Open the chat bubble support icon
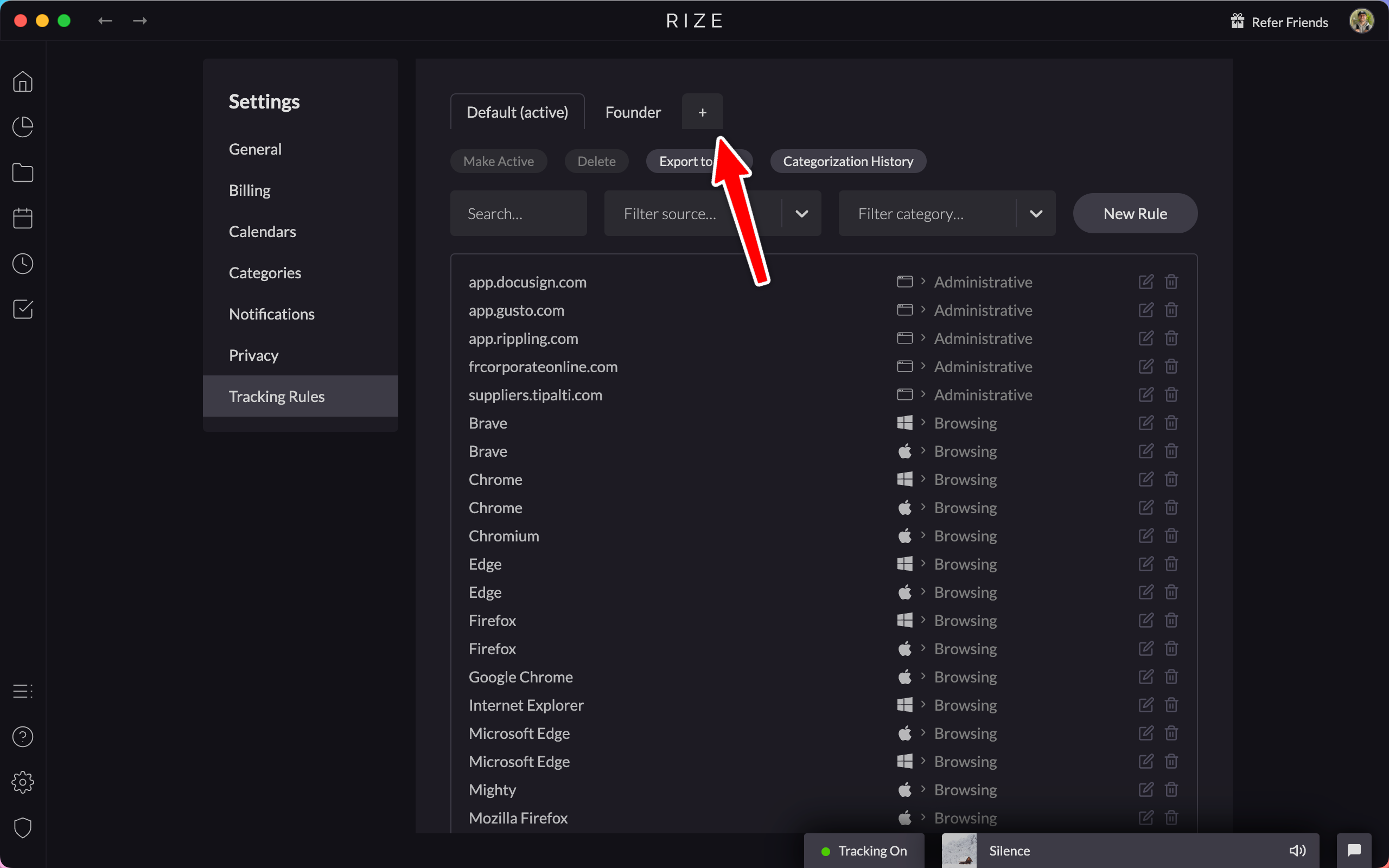Screen dimensions: 1389x868 coord(1354,850)
